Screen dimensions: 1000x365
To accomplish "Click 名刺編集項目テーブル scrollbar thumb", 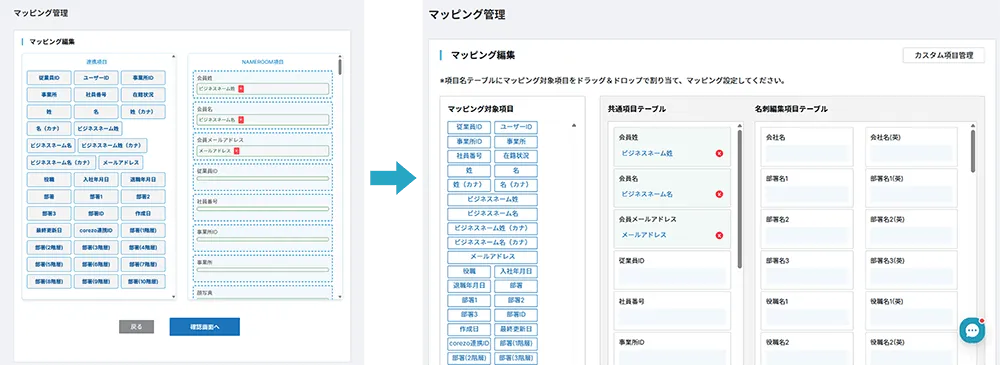I will click(x=973, y=151).
